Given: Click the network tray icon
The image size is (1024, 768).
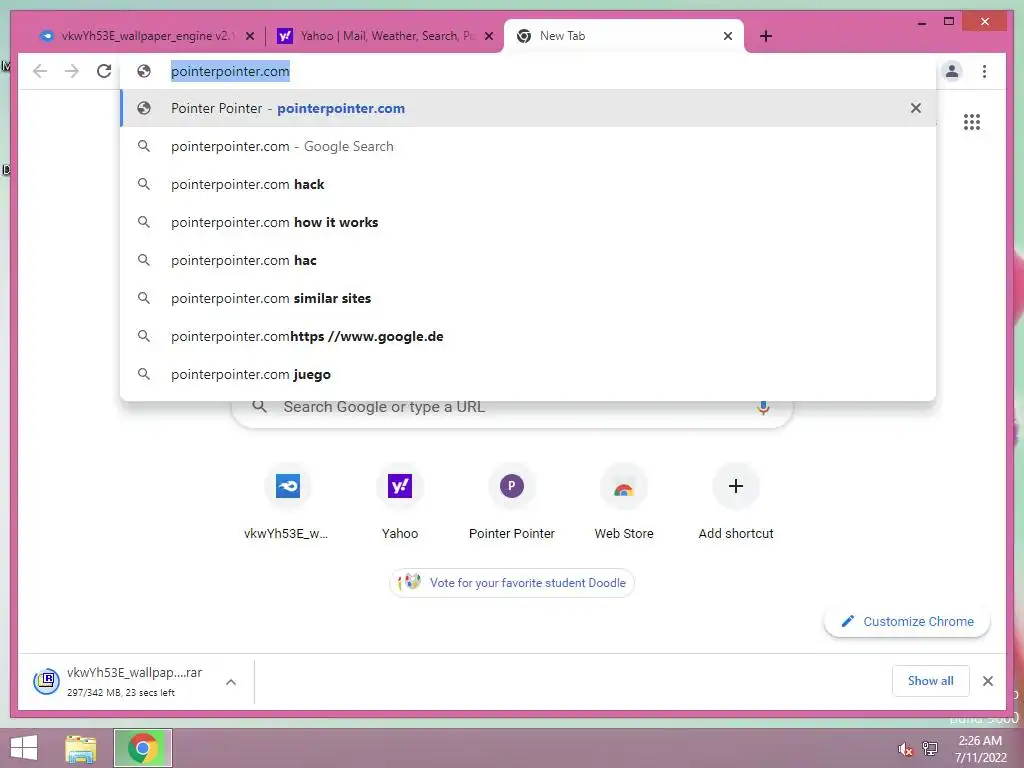Looking at the screenshot, I should pyautogui.click(x=930, y=748).
